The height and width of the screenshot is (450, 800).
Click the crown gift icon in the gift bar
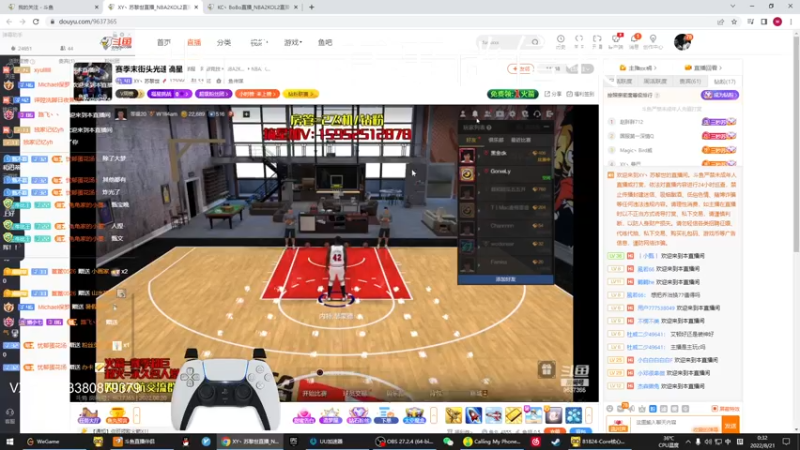pyautogui.click(x=330, y=415)
